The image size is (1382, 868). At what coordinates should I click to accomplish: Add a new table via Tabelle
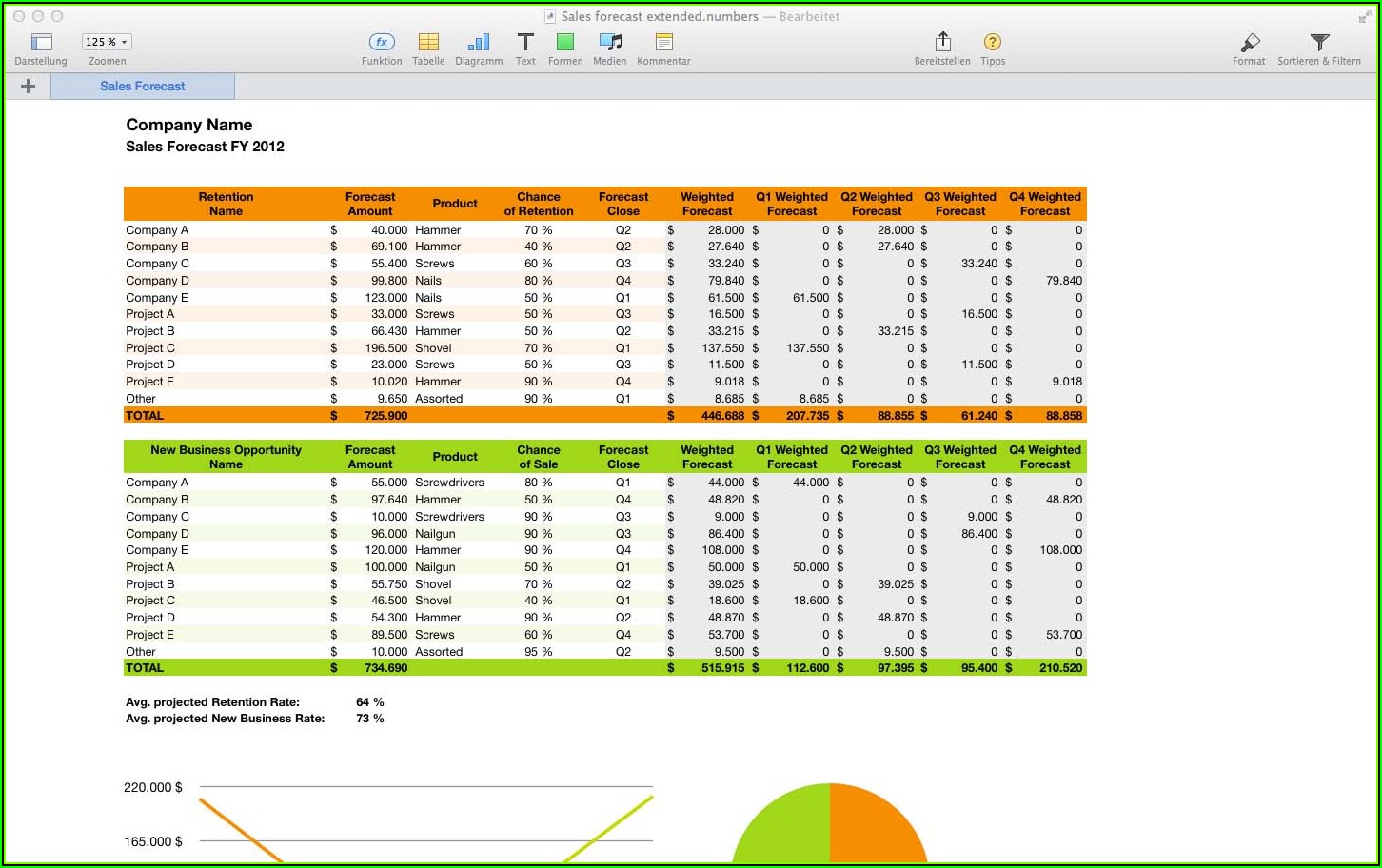[428, 43]
